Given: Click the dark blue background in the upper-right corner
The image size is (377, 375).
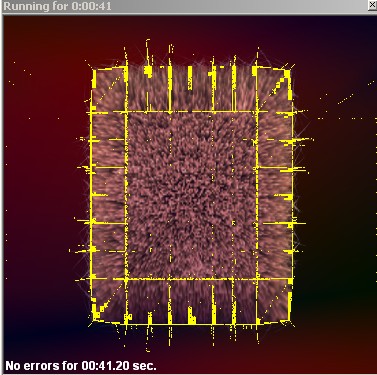Looking at the screenshot, I should click(347, 37).
